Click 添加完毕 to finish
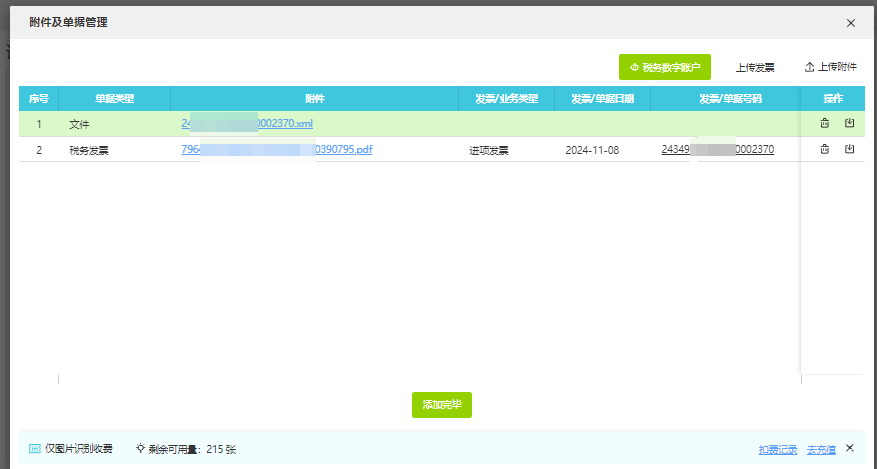This screenshot has width=877, height=469. [442, 405]
